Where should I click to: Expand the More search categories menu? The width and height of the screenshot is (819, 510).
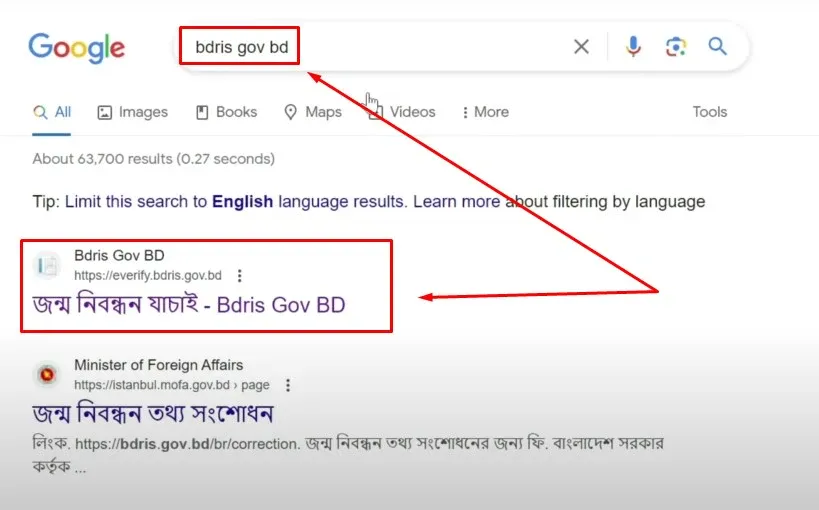coord(485,112)
